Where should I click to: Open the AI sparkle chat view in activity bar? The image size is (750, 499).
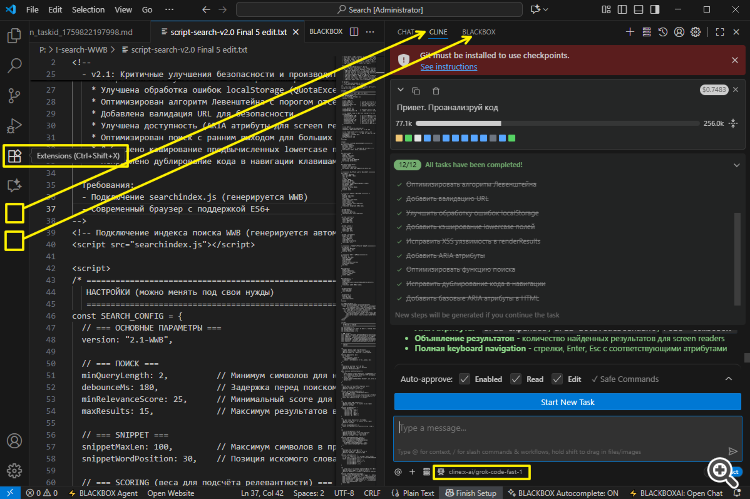pyautogui.click(x=14, y=186)
